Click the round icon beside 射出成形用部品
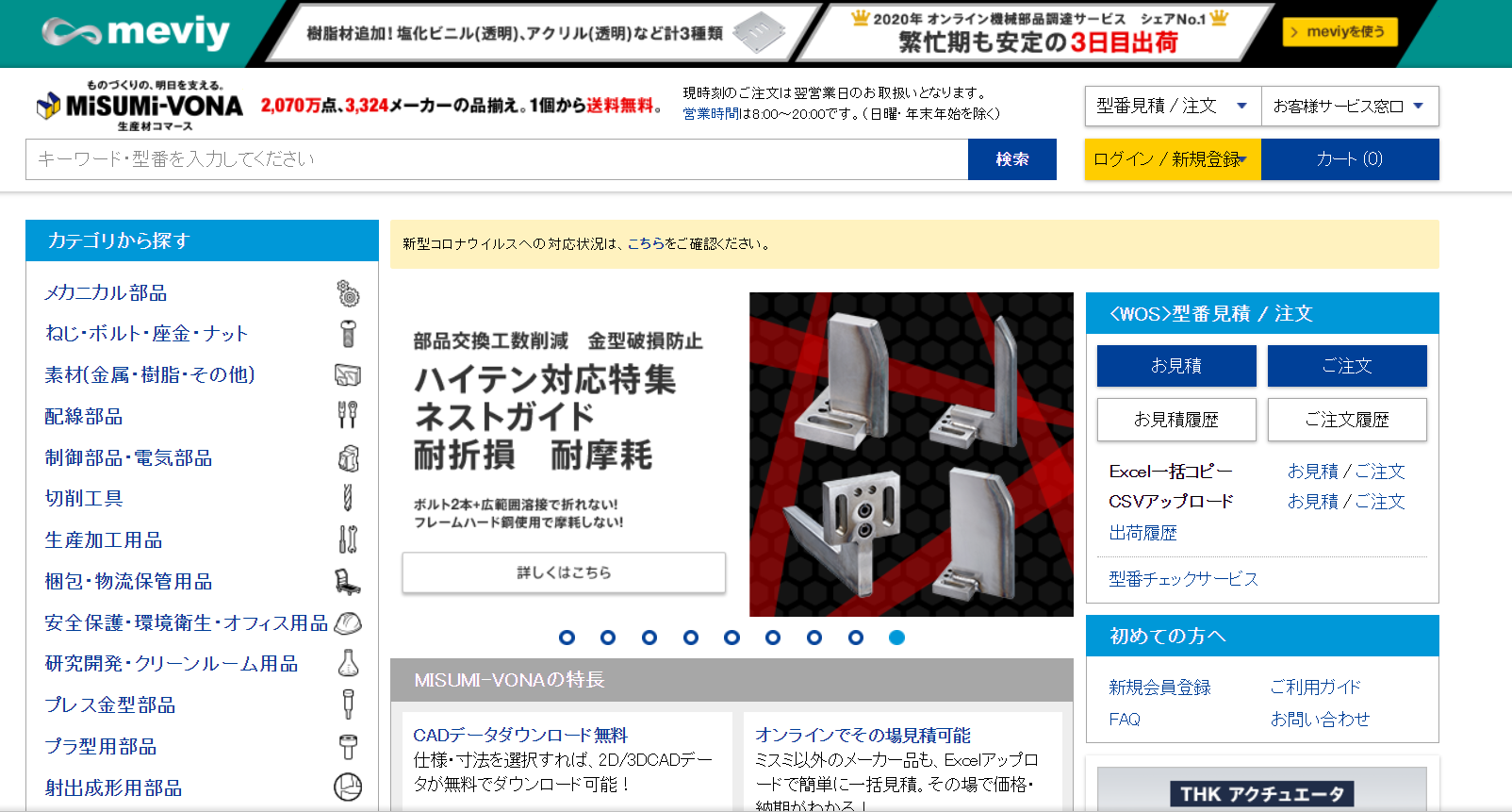This screenshot has height=812, width=1512. pyautogui.click(x=348, y=787)
